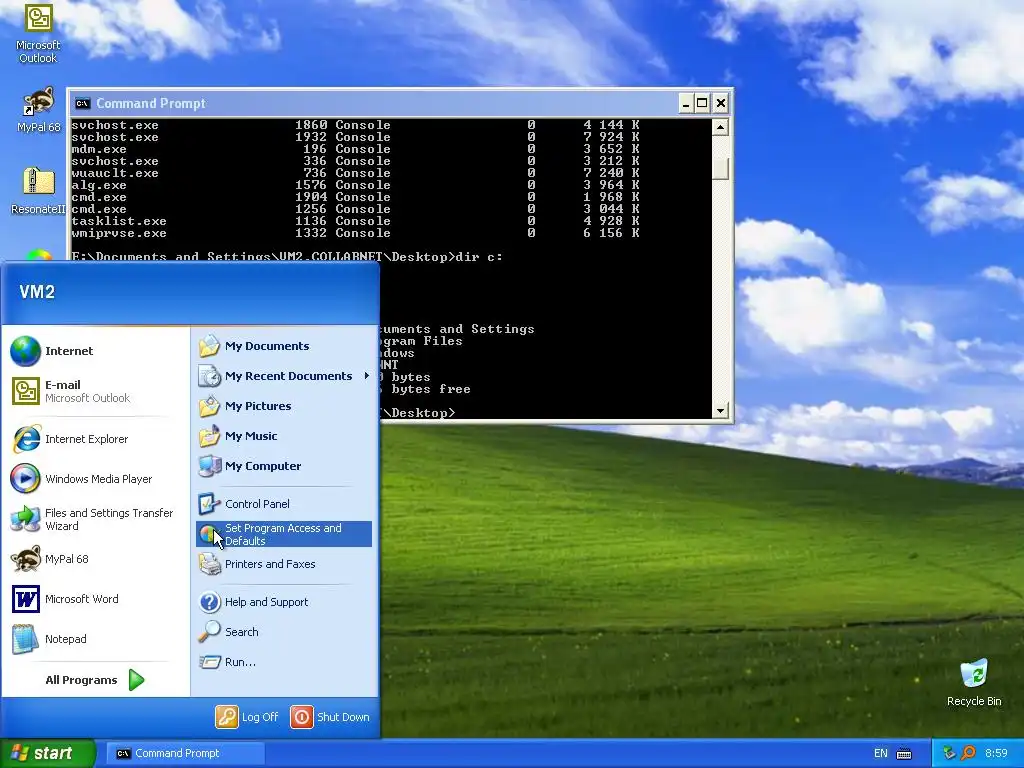Click the alg.exe process line

coord(355,185)
